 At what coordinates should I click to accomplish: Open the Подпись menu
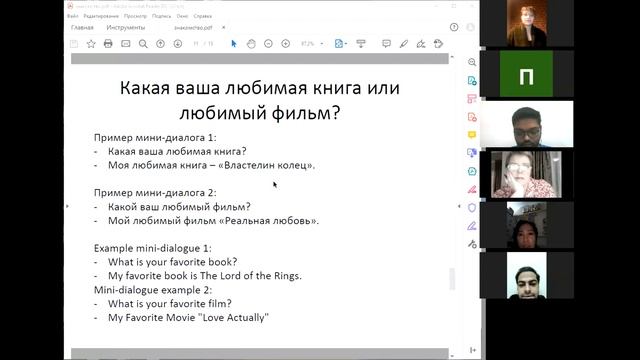pyautogui.click(x=161, y=16)
